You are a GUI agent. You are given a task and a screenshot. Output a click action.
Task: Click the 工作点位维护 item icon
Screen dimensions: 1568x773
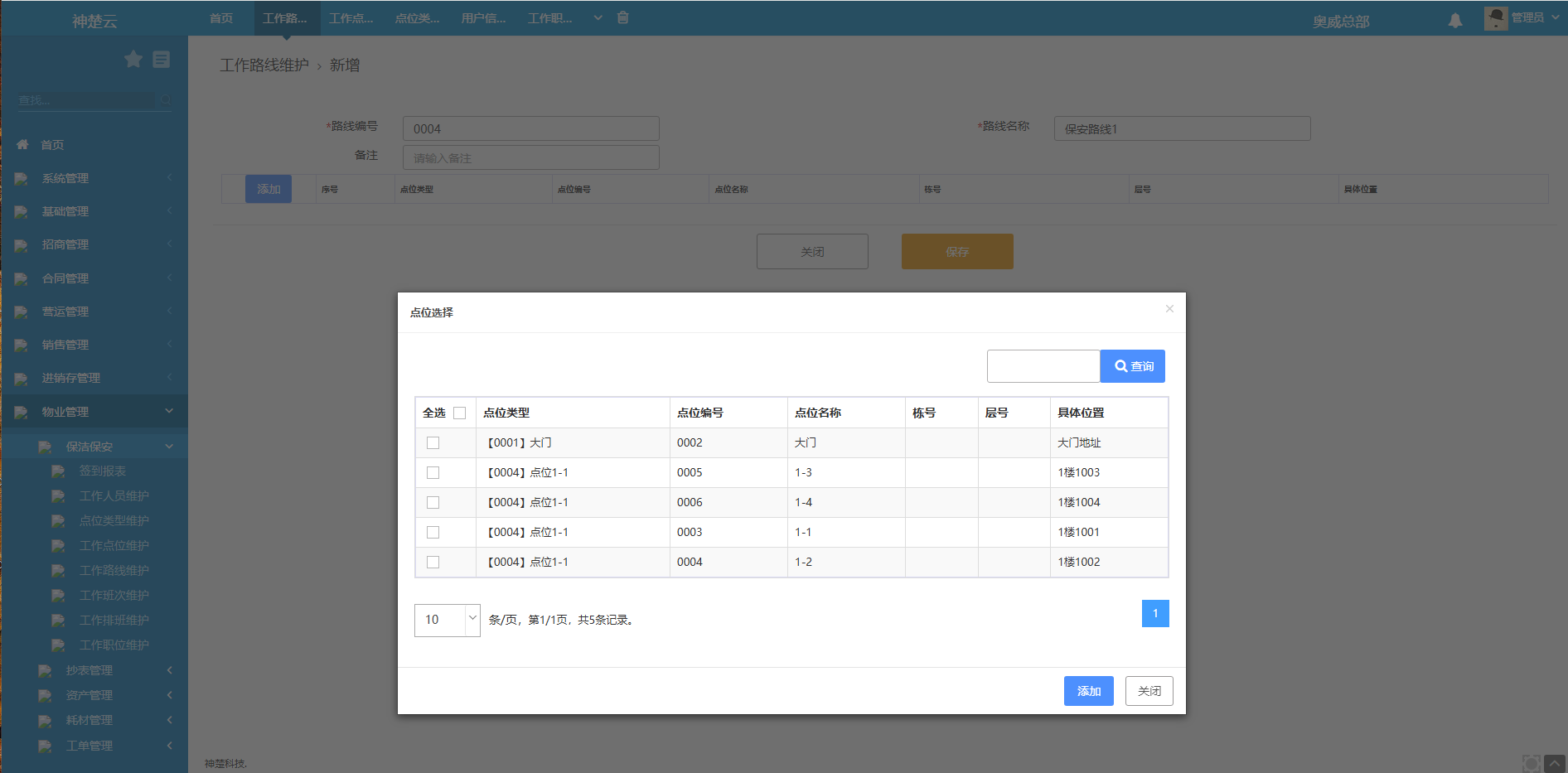point(59,545)
